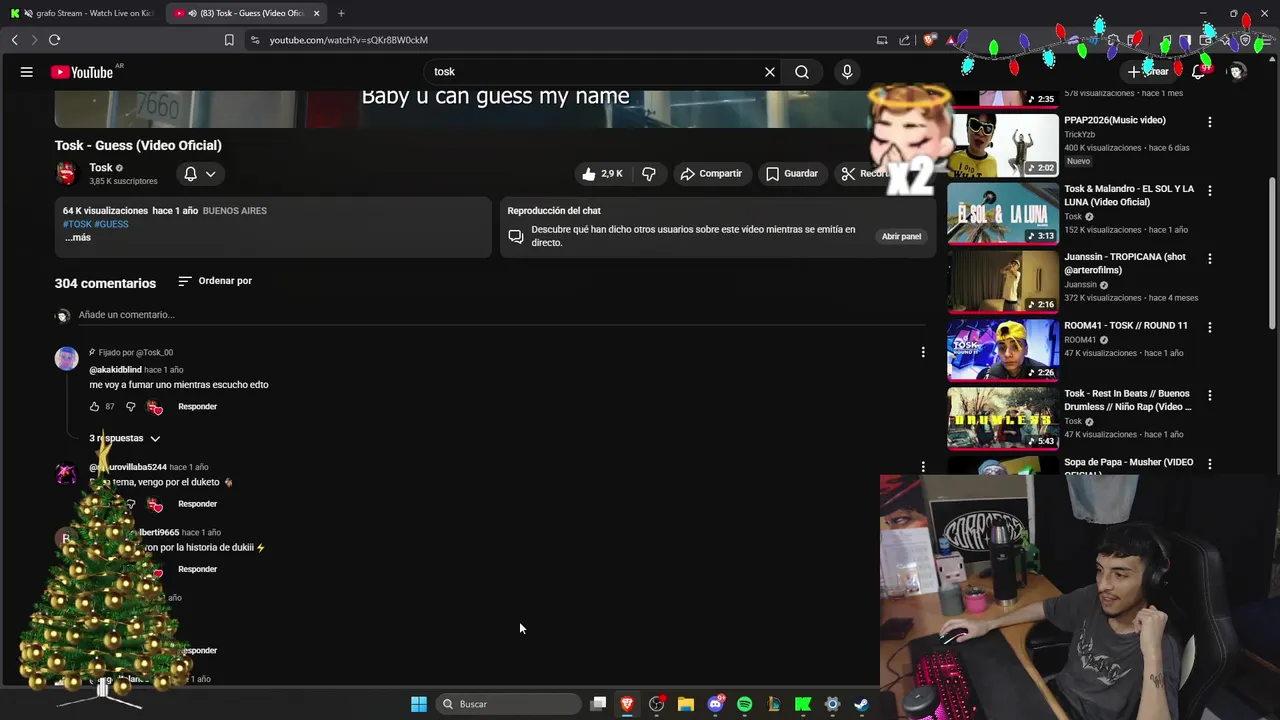Click the cast screen icon in address bar
This screenshot has height=720, width=1280.
click(882, 40)
